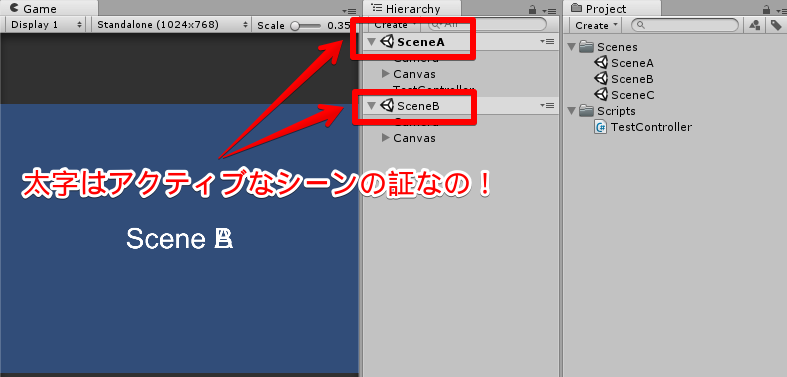Image resolution: width=787 pixels, height=377 pixels.
Task: Open the search by label filter icon
Action: point(775,25)
